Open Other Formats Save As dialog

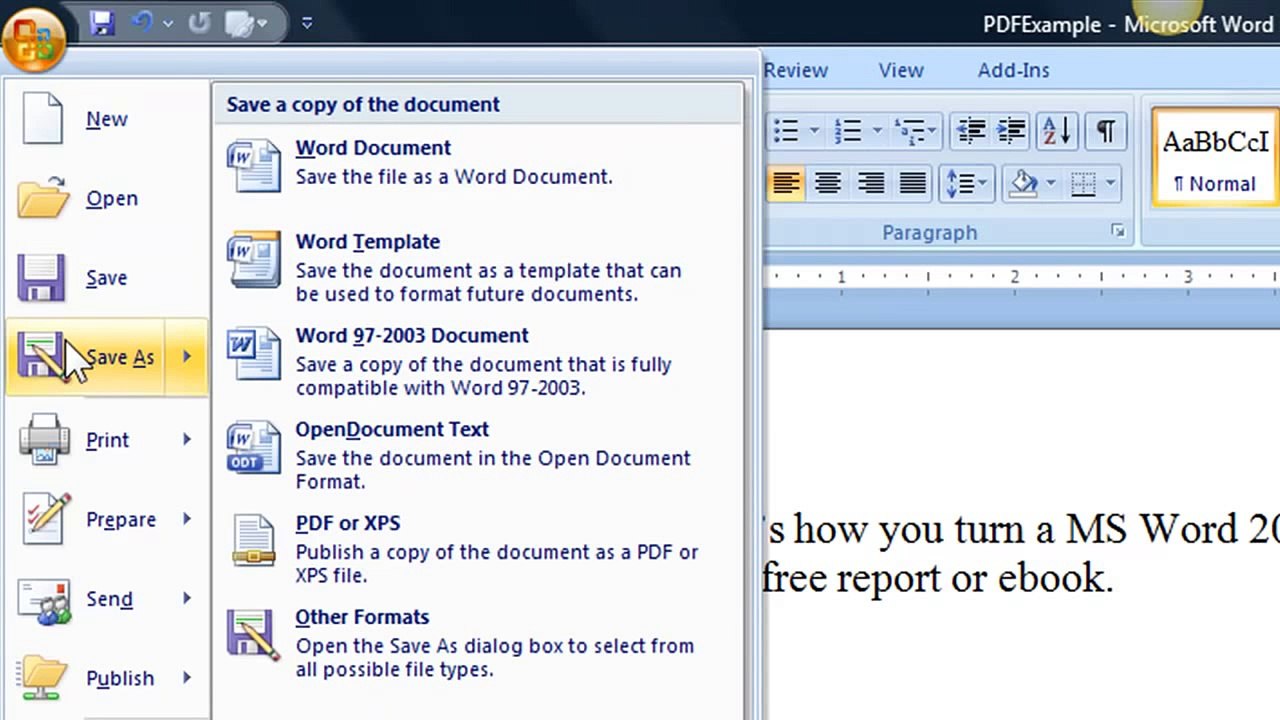(478, 644)
